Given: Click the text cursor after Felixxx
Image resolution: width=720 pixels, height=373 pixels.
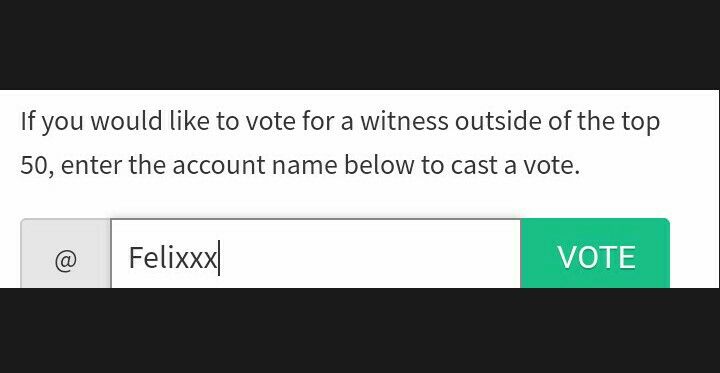Looking at the screenshot, I should [x=219, y=258].
